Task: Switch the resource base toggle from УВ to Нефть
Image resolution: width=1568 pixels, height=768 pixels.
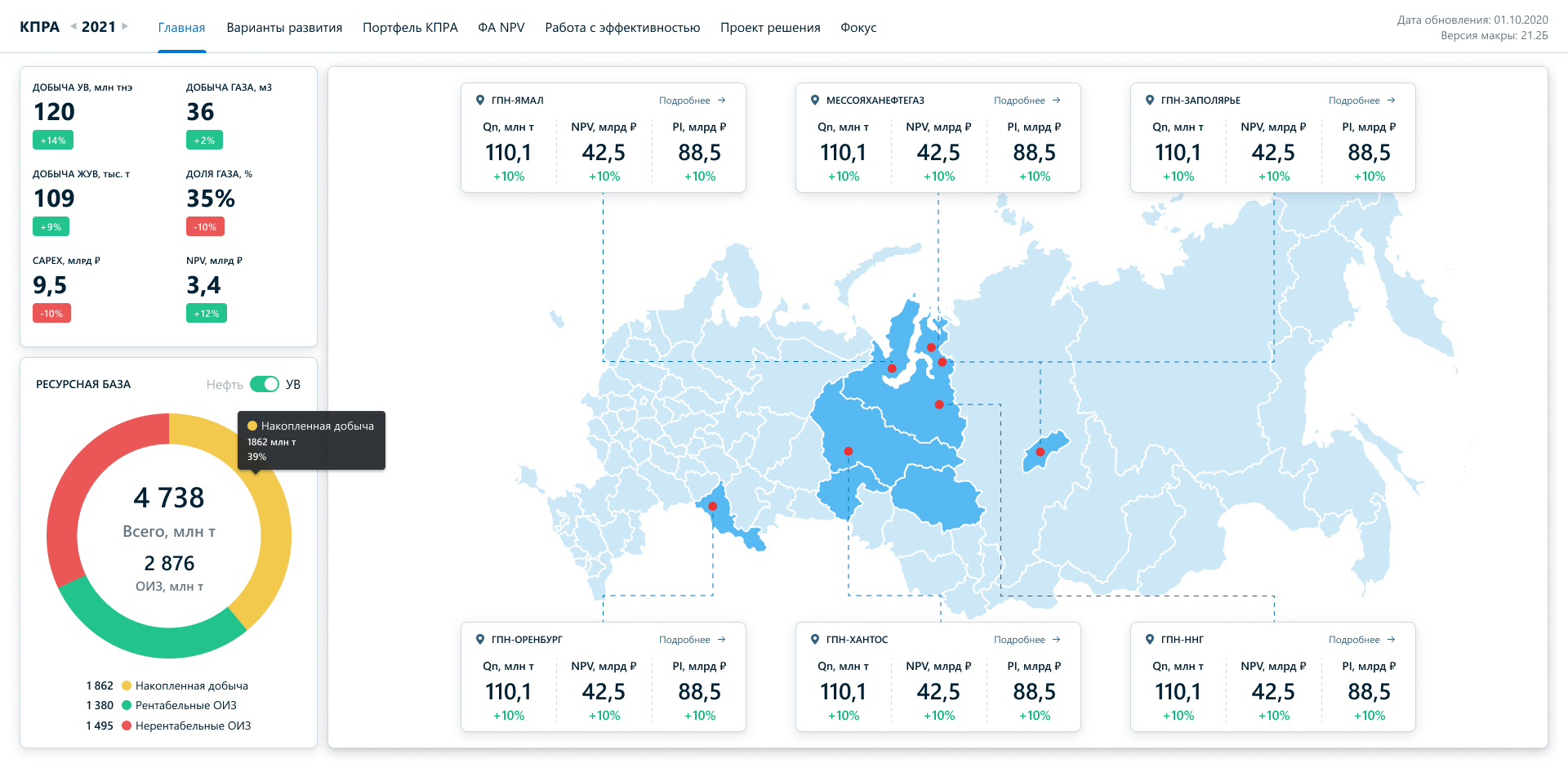Action: pyautogui.click(x=265, y=383)
